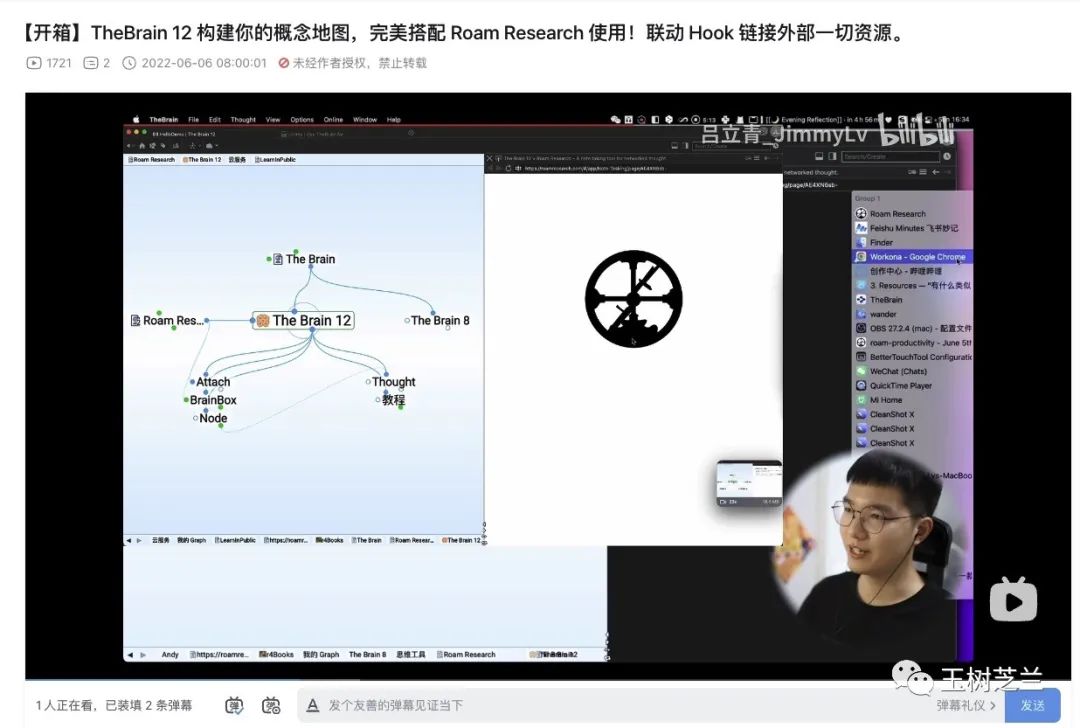Click 'The Brain 8' sibling thought

[439, 320]
